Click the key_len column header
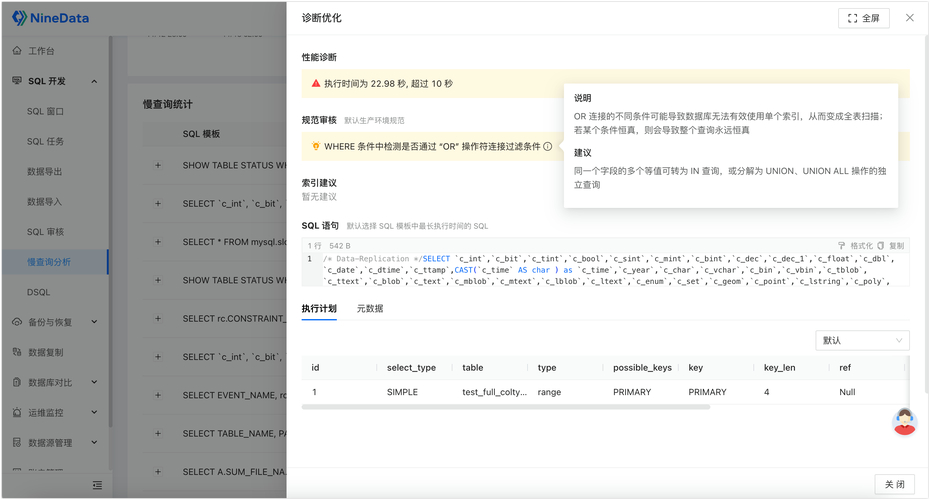This screenshot has width=930, height=500. pyautogui.click(x=779, y=368)
